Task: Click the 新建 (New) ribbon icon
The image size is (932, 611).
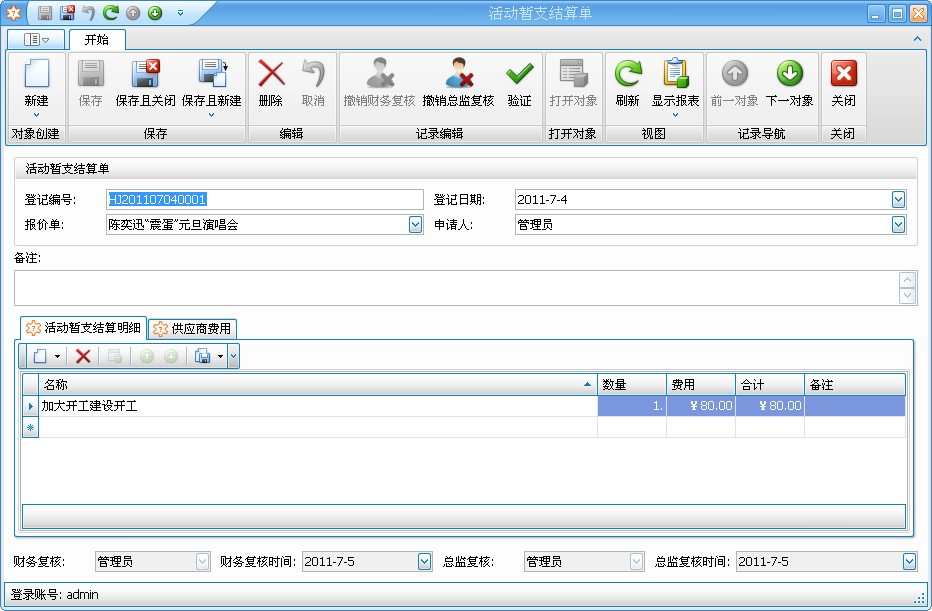Action: 36,73
